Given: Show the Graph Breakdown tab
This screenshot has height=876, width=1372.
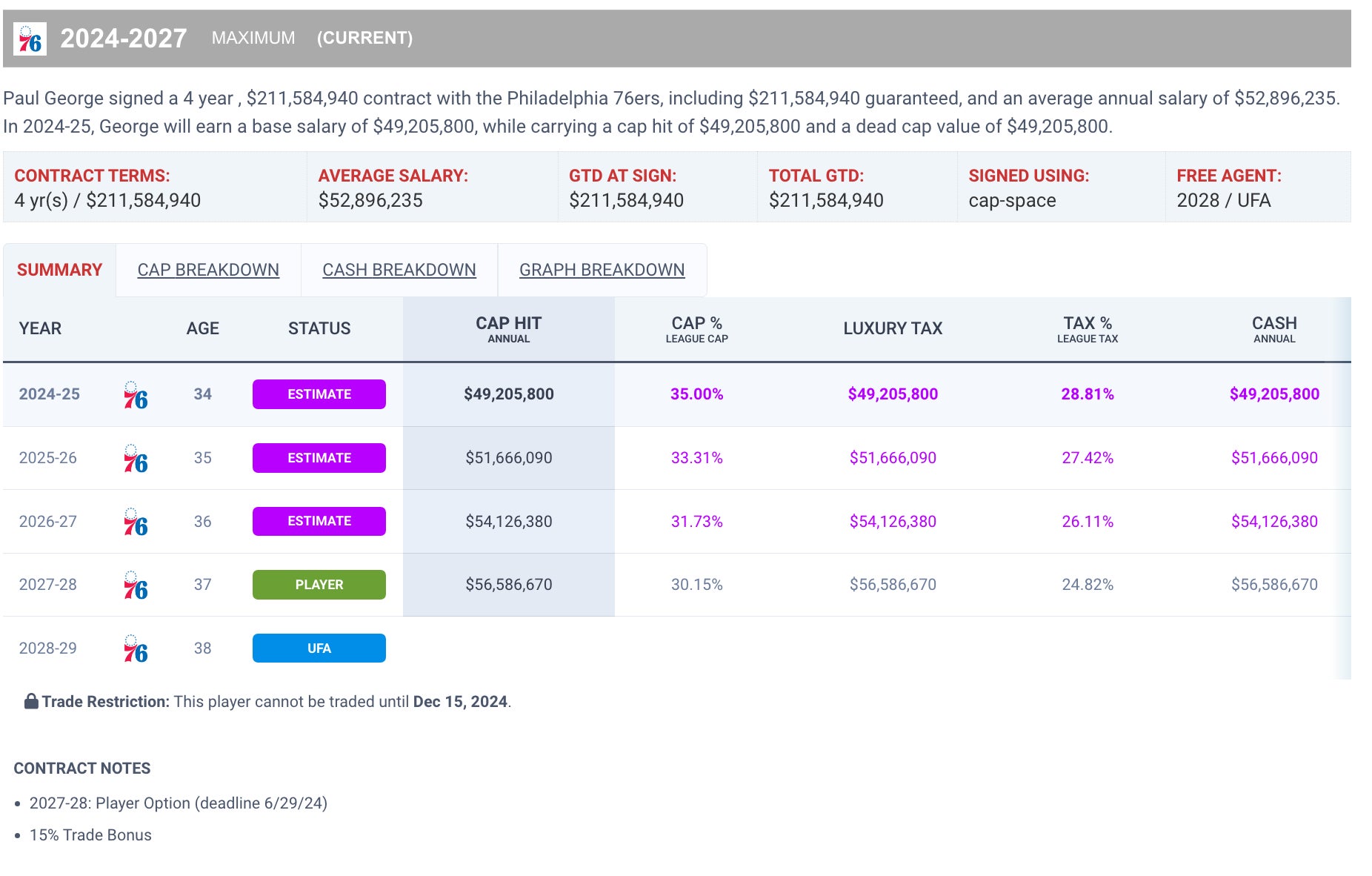Looking at the screenshot, I should click(602, 270).
